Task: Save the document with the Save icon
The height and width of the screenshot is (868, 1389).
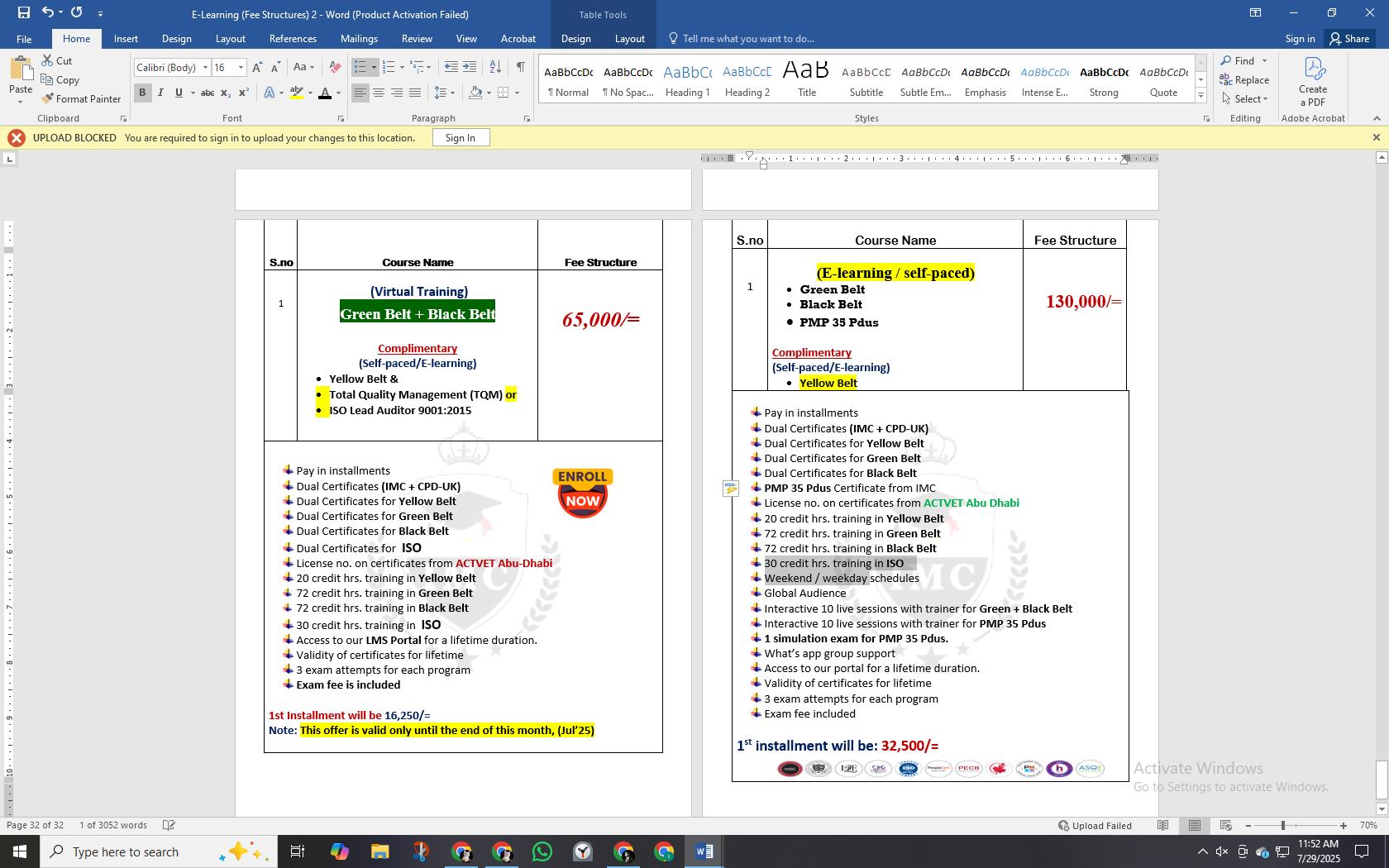Action: point(23,12)
